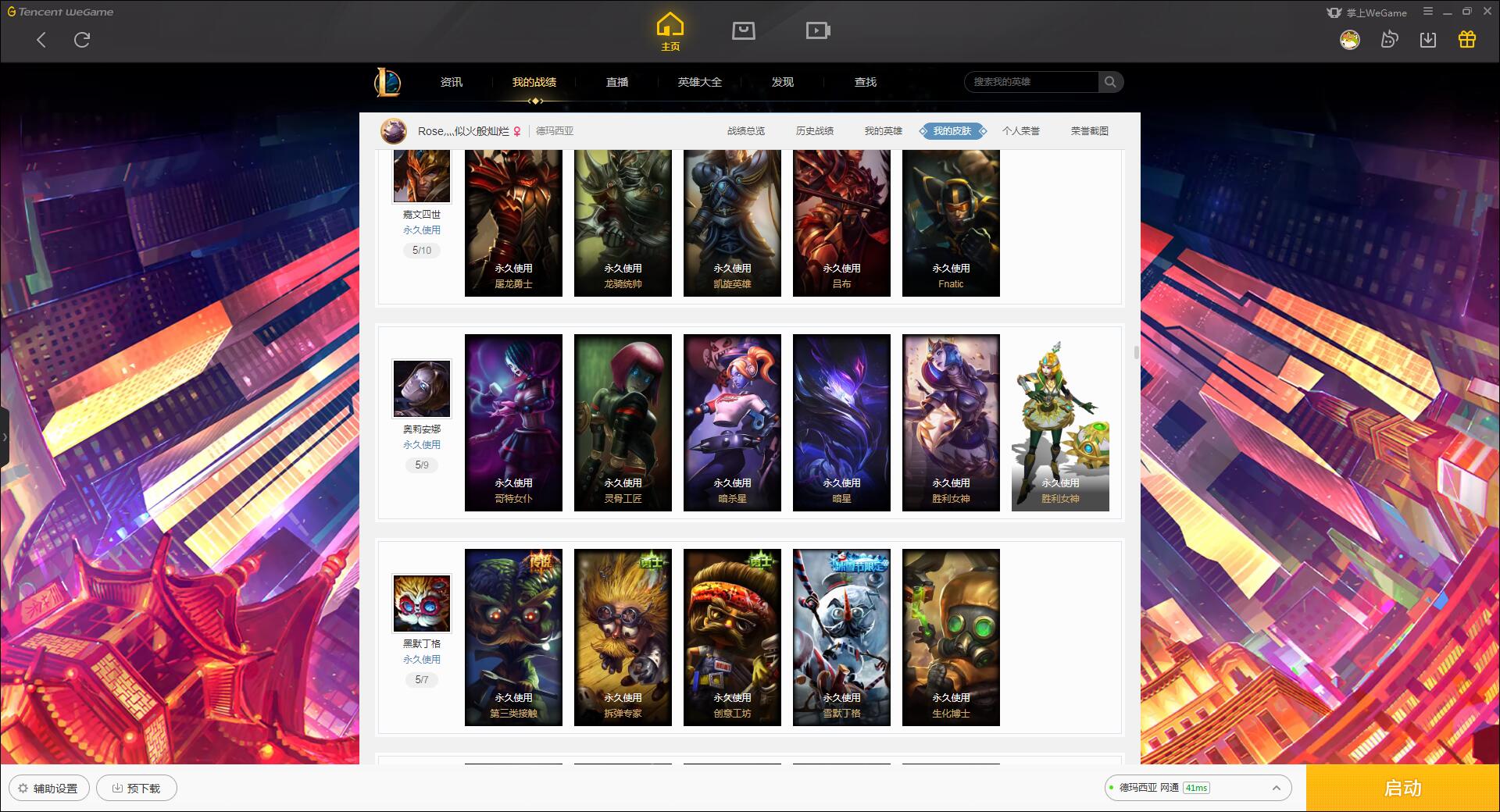Click 德玛西亚 server label beside player name

click(555, 131)
